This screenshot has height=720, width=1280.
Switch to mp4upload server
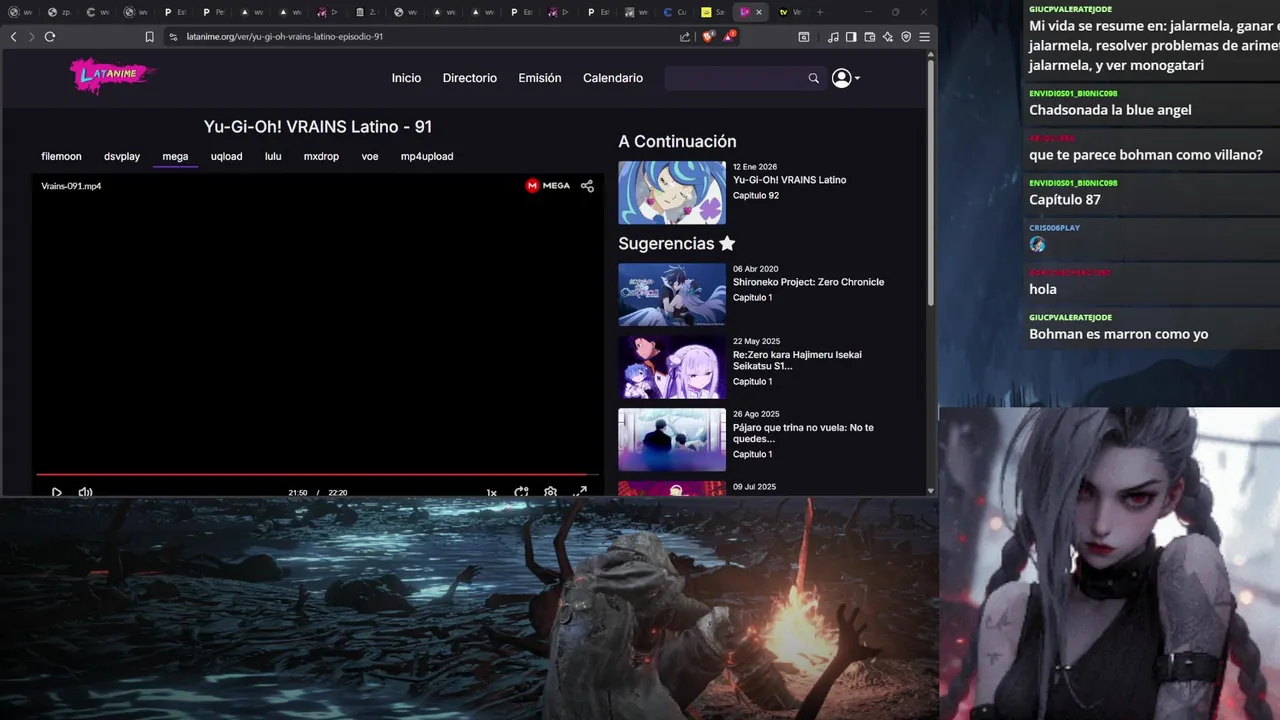[x=427, y=156]
